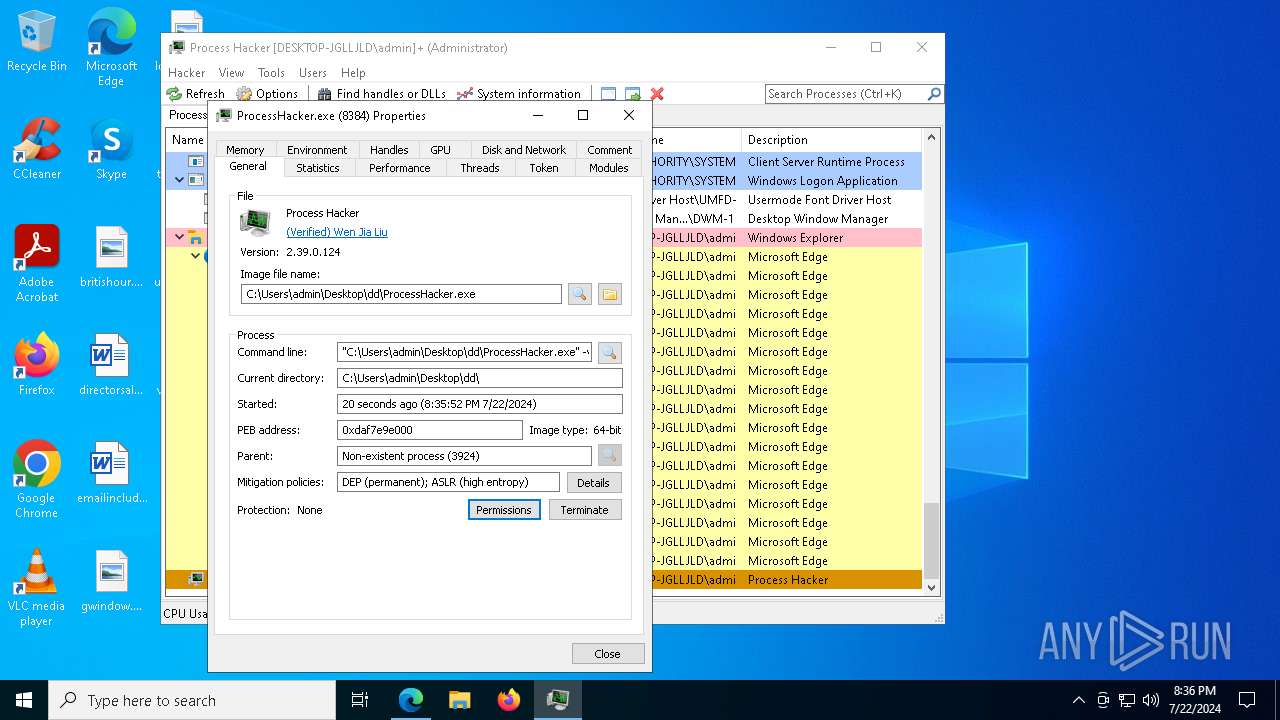Click Edge icon in taskbar
Image resolution: width=1280 pixels, height=720 pixels.
coord(411,700)
